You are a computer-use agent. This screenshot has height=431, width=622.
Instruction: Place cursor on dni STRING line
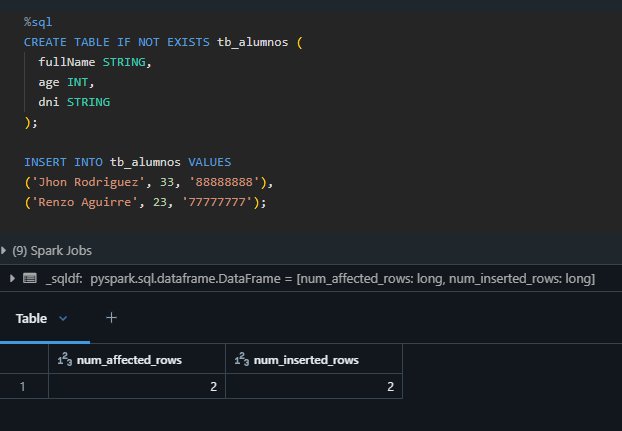(x=74, y=102)
